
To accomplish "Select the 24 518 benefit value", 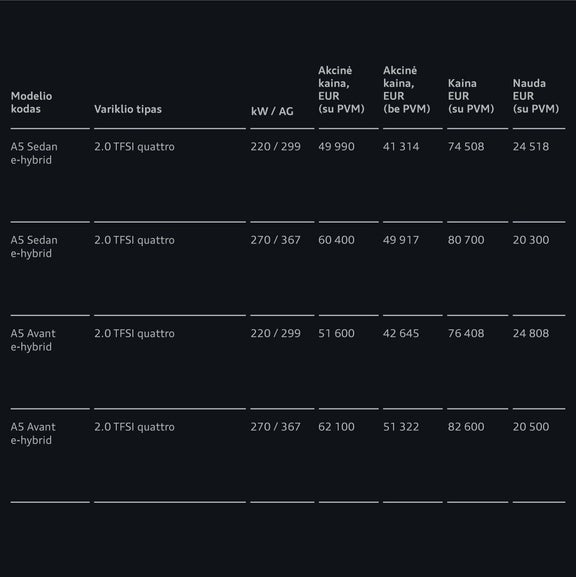I will tap(531, 146).
